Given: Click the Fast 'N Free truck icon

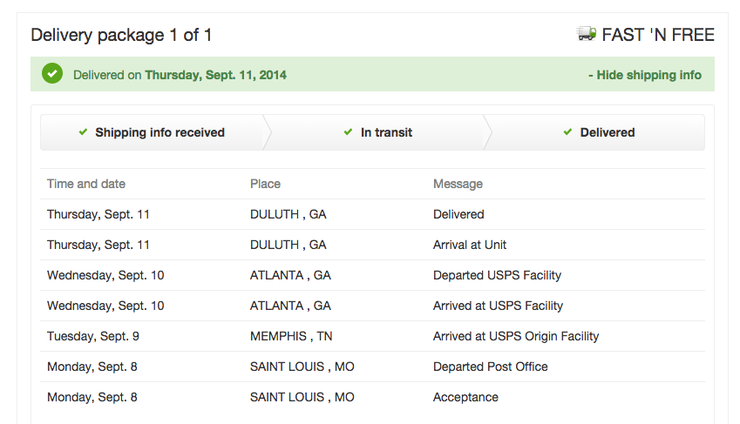Looking at the screenshot, I should 586,34.
